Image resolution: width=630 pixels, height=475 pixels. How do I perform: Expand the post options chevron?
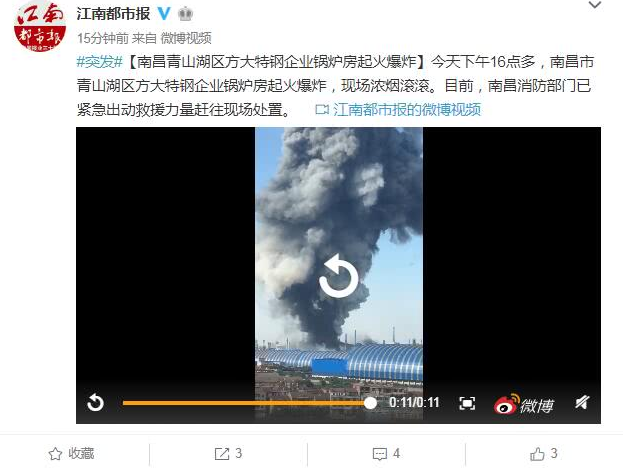click(x=595, y=5)
